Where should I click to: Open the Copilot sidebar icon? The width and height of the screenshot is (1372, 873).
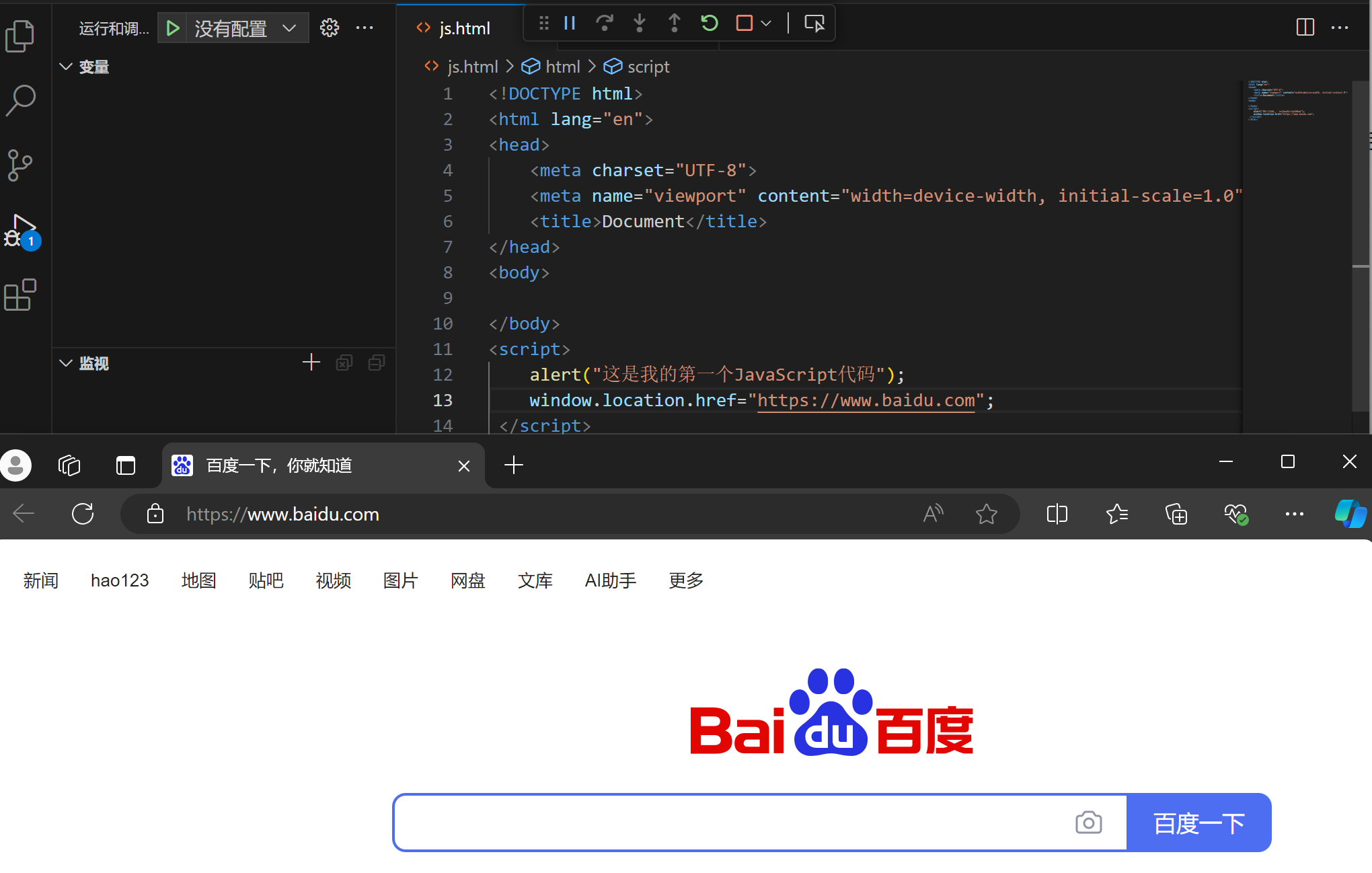click(1350, 514)
